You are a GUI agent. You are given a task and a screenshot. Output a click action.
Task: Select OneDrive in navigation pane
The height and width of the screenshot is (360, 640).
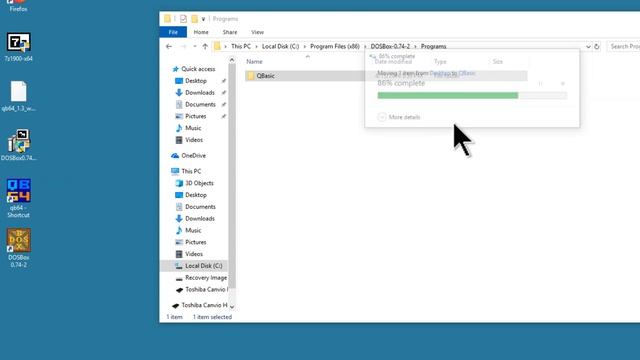(193, 156)
